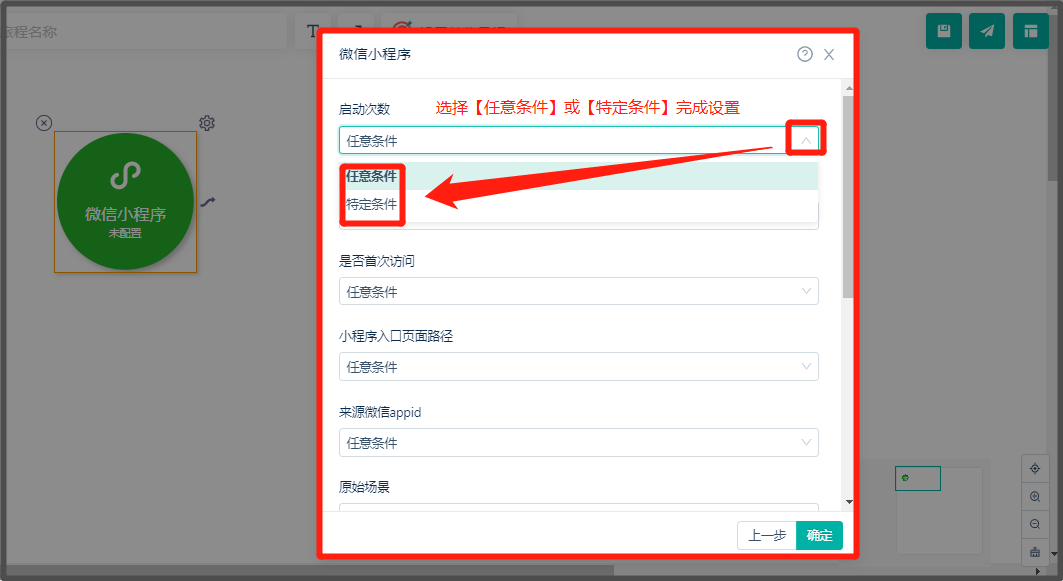This screenshot has height=581, width=1063.
Task: Click the zoom in magnifier icon
Action: tap(1035, 497)
